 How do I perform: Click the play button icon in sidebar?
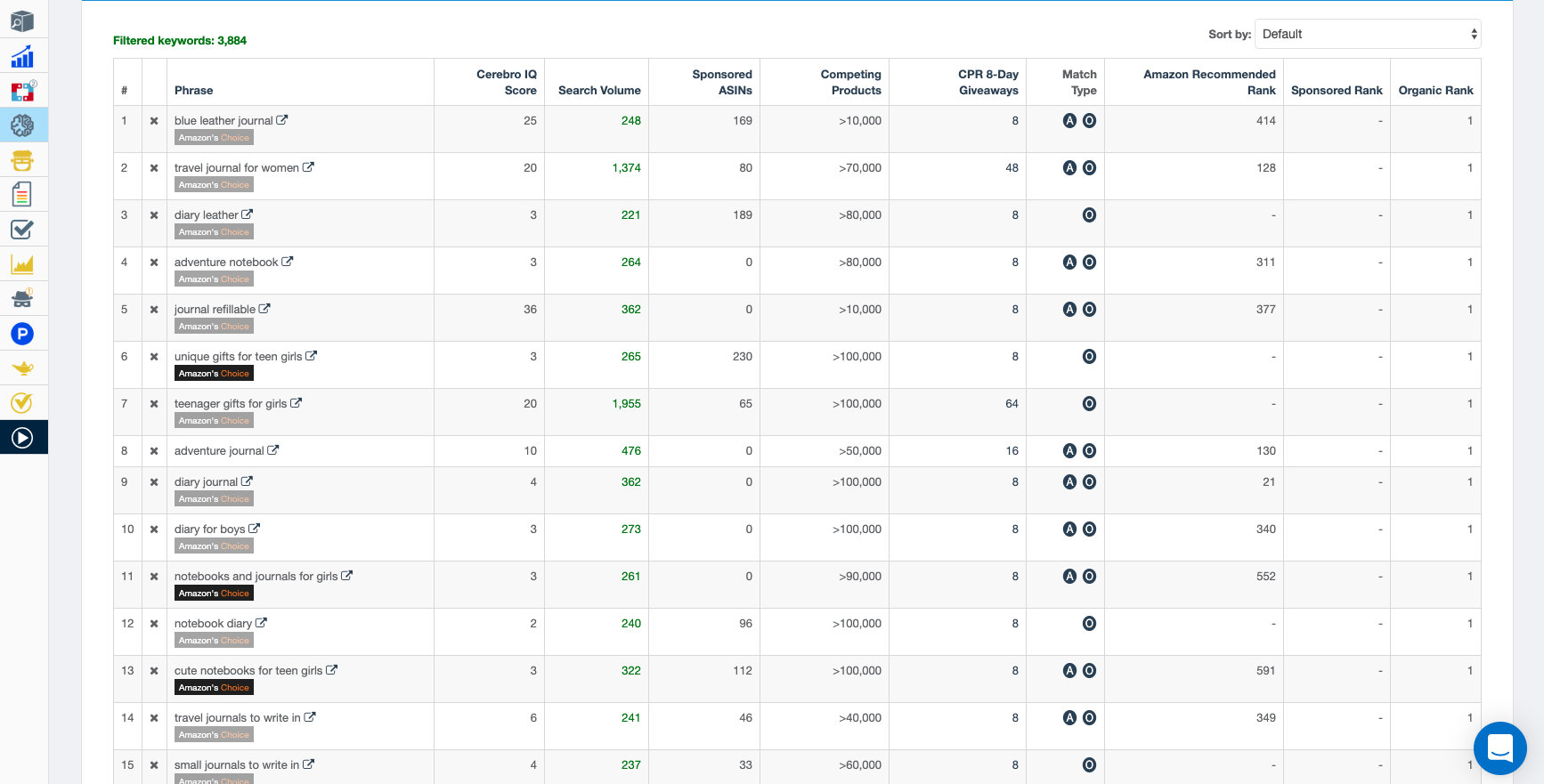click(x=22, y=437)
